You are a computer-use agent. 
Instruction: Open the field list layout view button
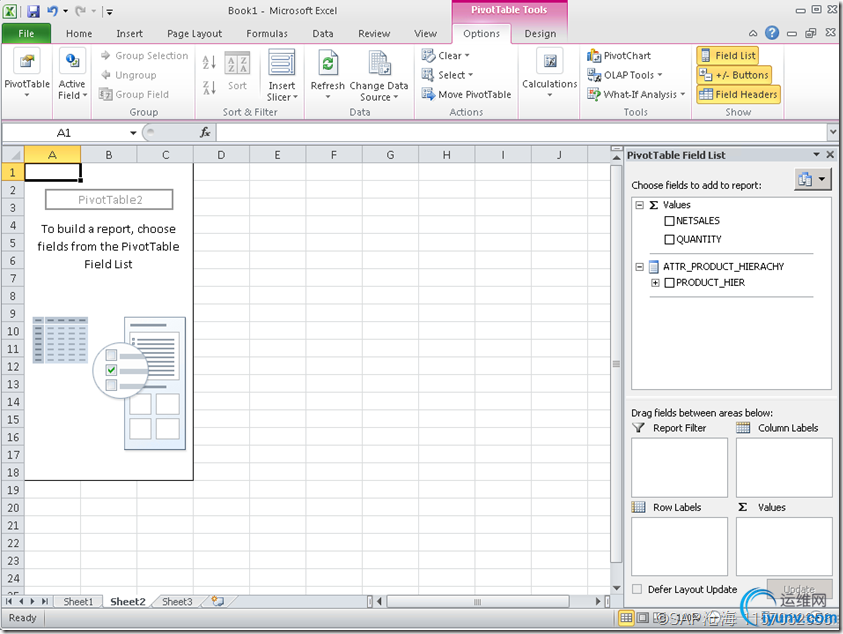(812, 180)
